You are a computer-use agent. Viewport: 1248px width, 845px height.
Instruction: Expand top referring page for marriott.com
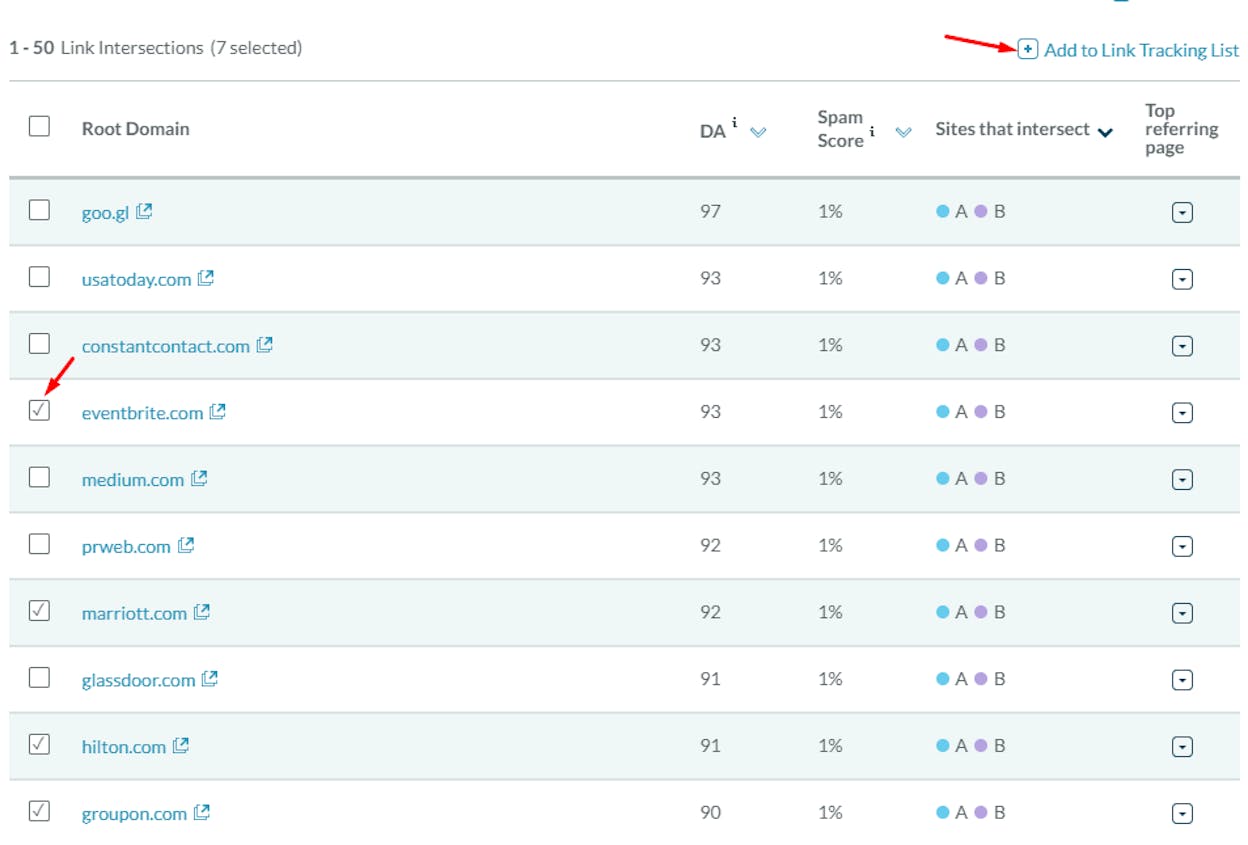[1182, 612]
